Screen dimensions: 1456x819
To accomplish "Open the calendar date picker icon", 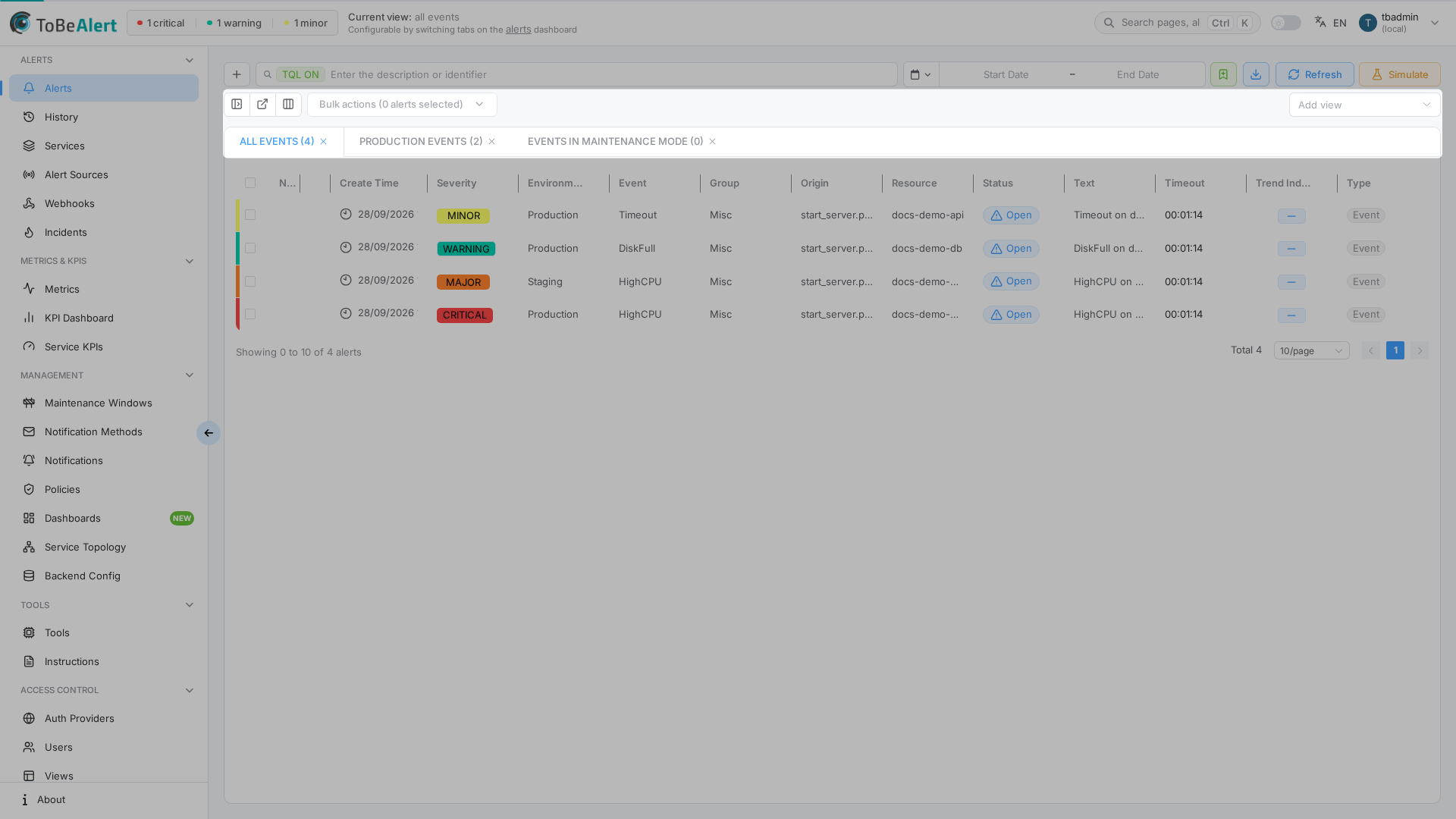I will tap(921, 74).
